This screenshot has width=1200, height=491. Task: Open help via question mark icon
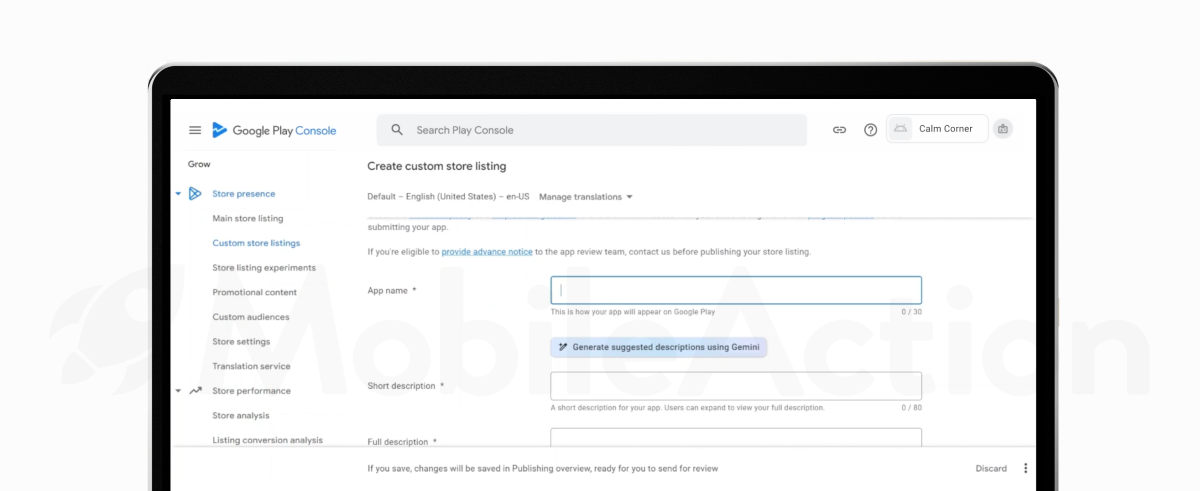pyautogui.click(x=870, y=130)
